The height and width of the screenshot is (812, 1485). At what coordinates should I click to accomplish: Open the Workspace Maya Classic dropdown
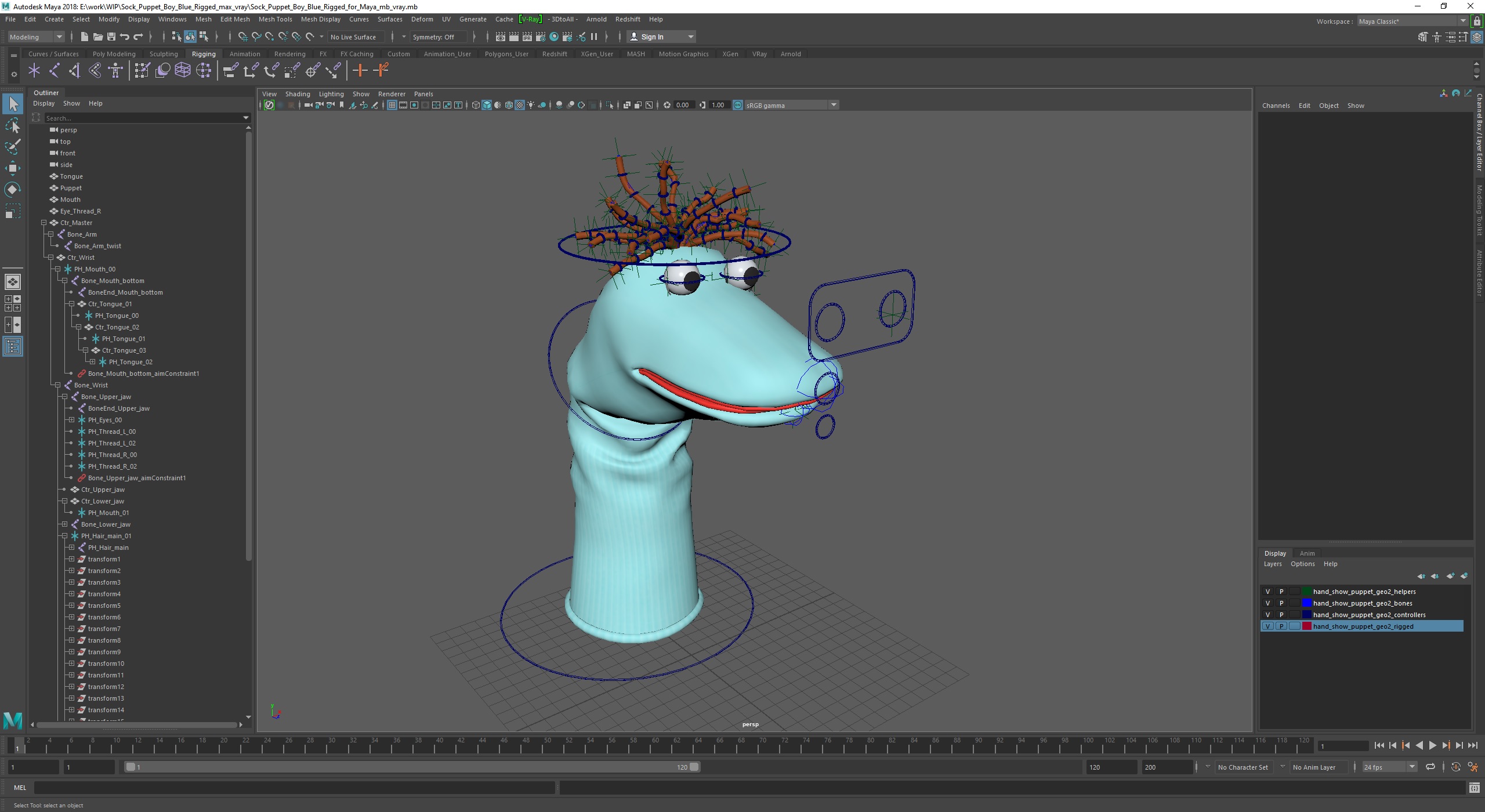(1412, 21)
